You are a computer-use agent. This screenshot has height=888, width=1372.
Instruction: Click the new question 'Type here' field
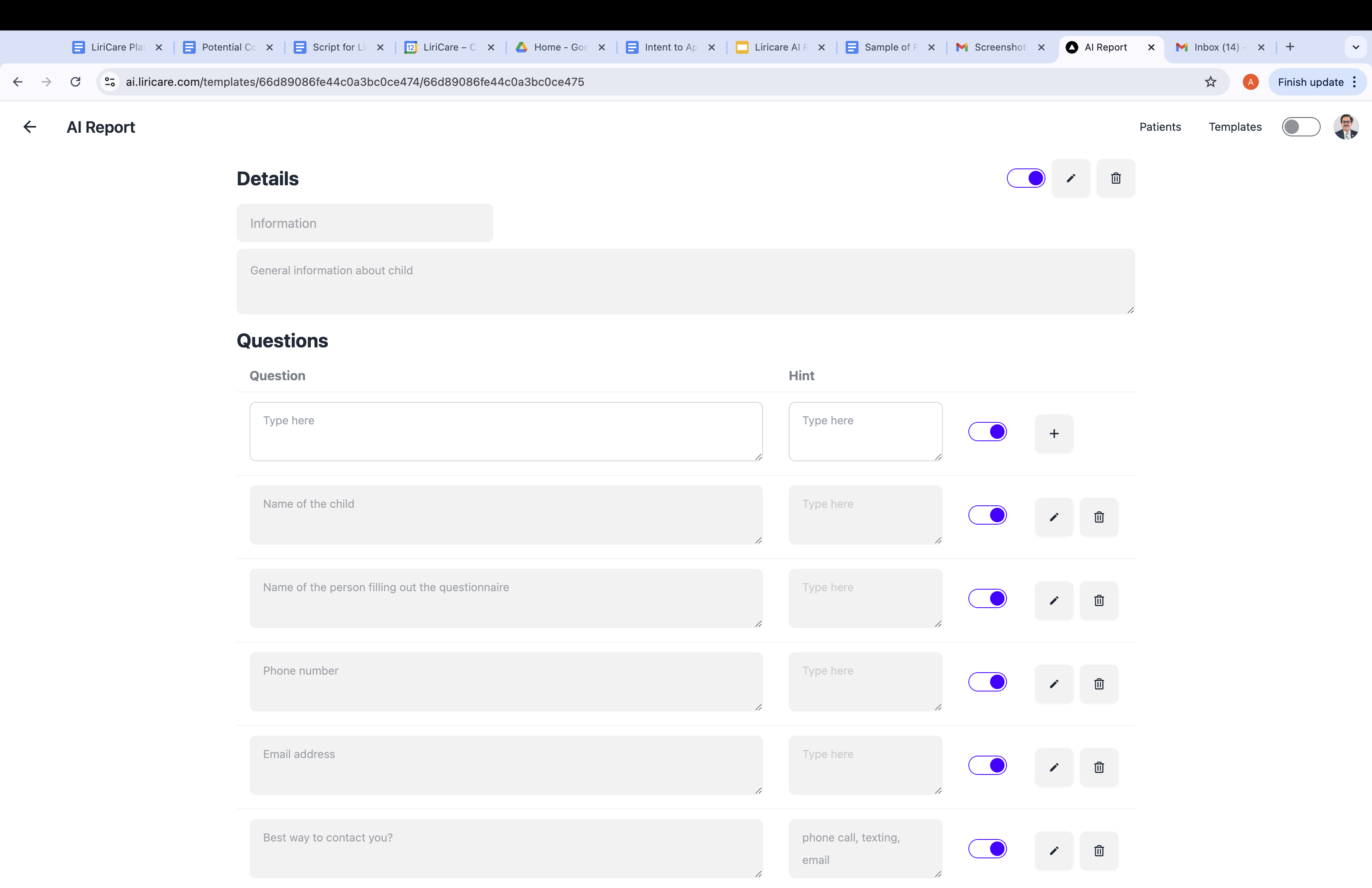point(505,431)
